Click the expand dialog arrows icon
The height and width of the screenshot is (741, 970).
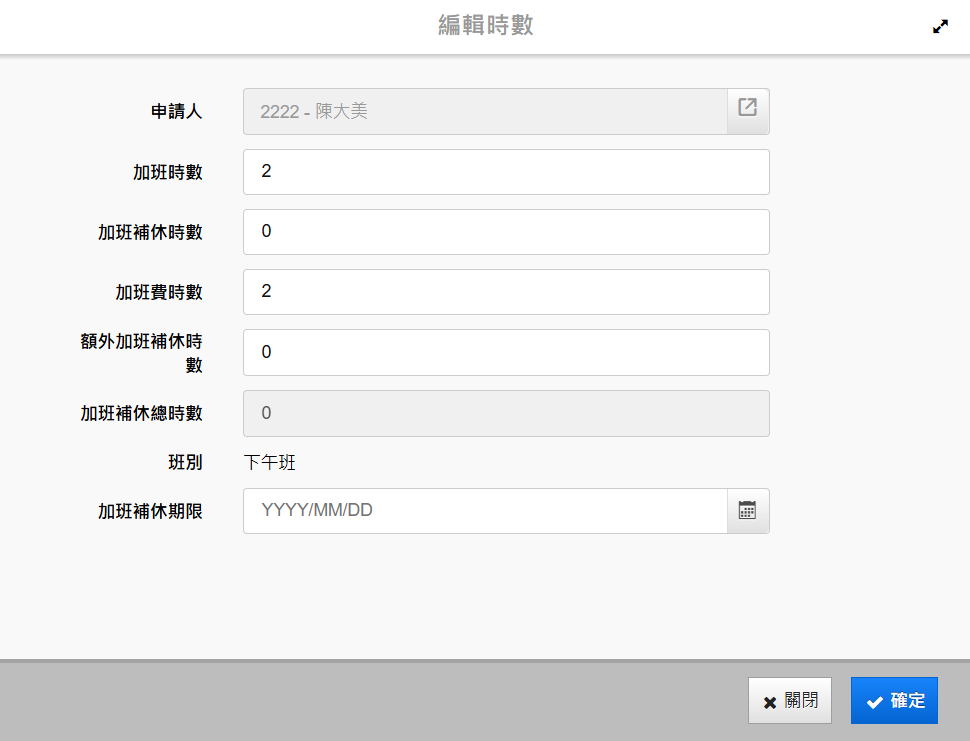click(940, 27)
